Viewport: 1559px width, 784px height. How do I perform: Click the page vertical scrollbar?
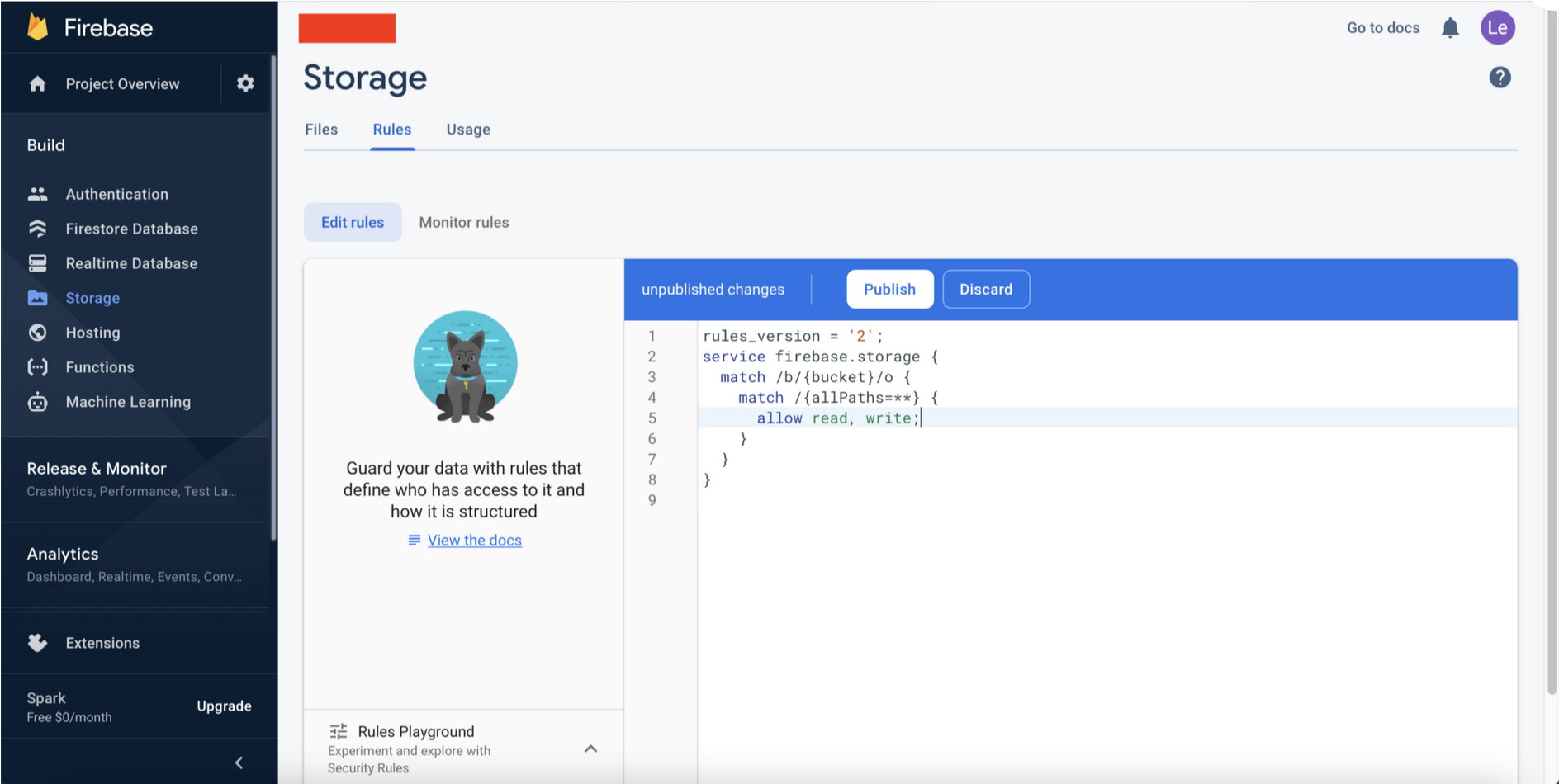(x=1552, y=351)
